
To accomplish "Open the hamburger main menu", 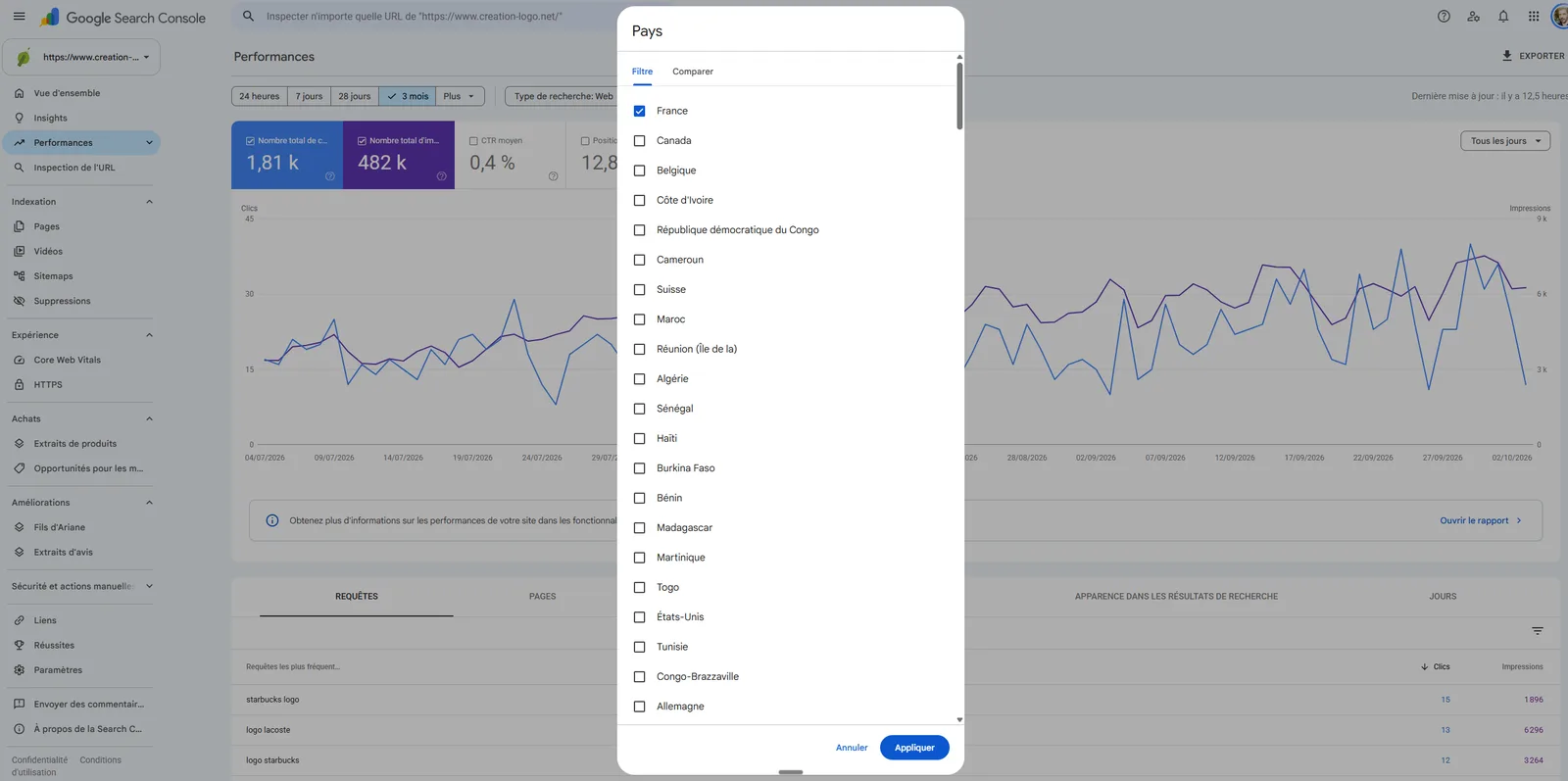I will click(x=19, y=17).
